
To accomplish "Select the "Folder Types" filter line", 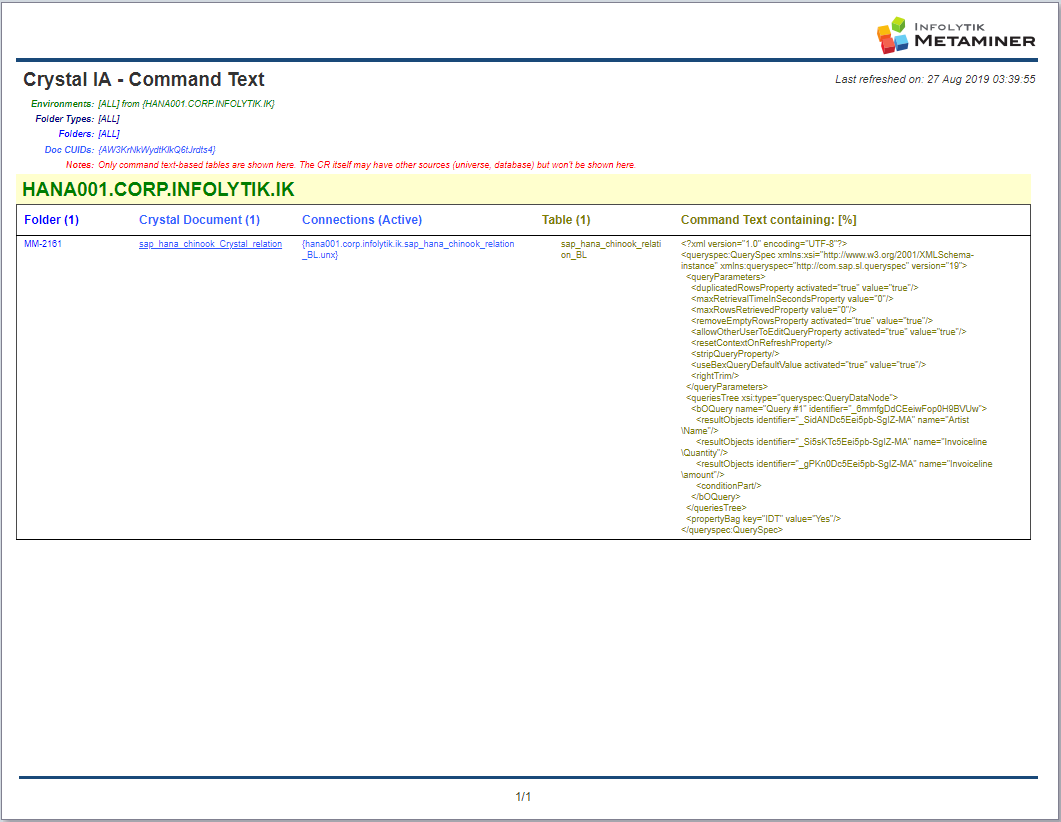I will (77, 118).
